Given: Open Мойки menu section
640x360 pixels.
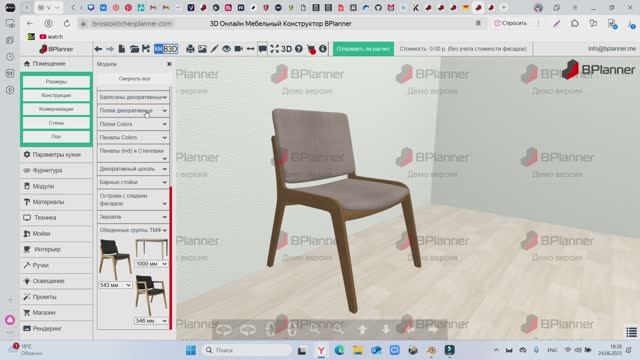Looking at the screenshot, I should pos(56,233).
